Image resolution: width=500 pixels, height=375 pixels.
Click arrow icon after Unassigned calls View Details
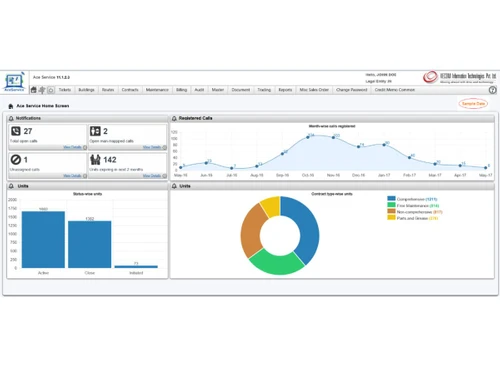(85, 176)
